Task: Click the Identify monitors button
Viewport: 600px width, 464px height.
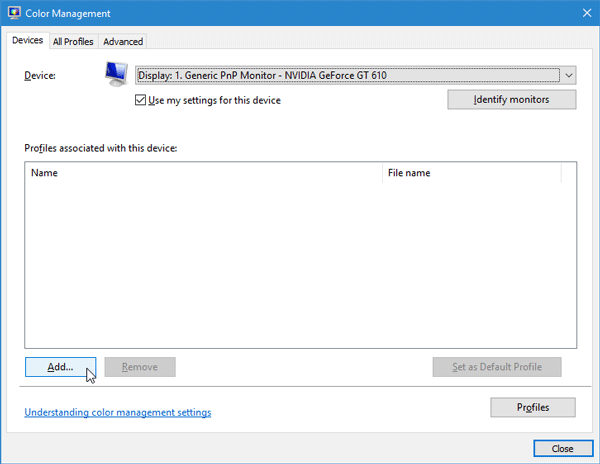Action: [x=512, y=99]
